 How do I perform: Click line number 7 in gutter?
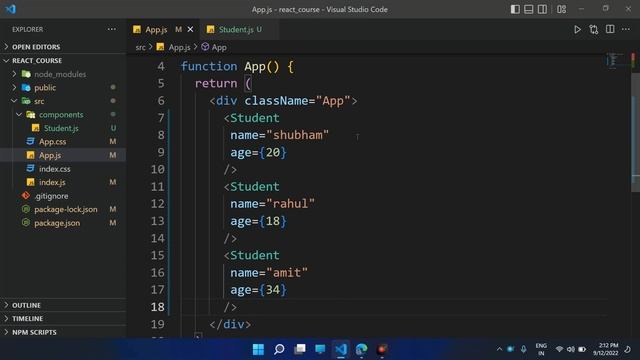(x=161, y=118)
